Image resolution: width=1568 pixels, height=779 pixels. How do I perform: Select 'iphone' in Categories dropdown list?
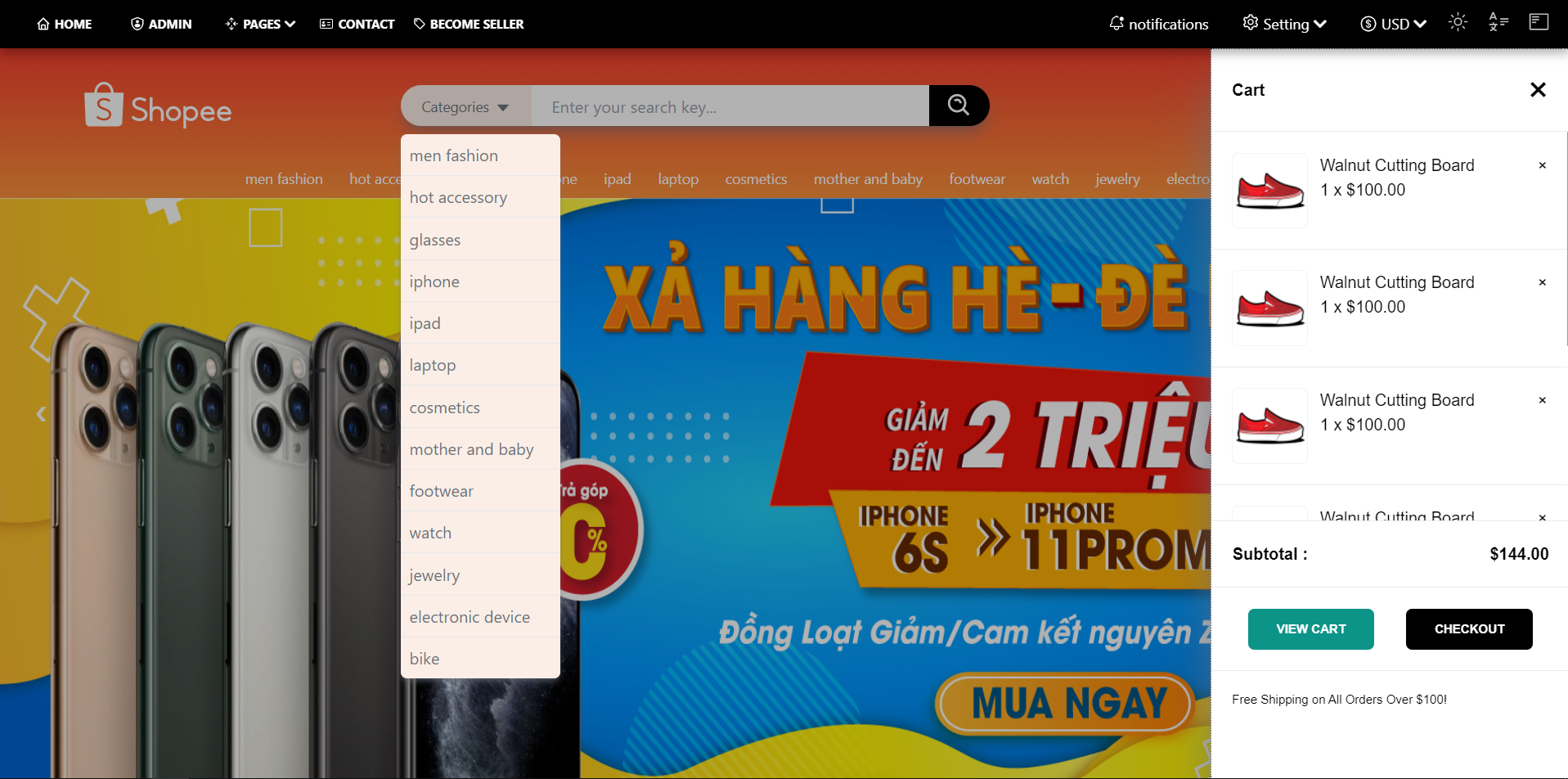point(480,281)
